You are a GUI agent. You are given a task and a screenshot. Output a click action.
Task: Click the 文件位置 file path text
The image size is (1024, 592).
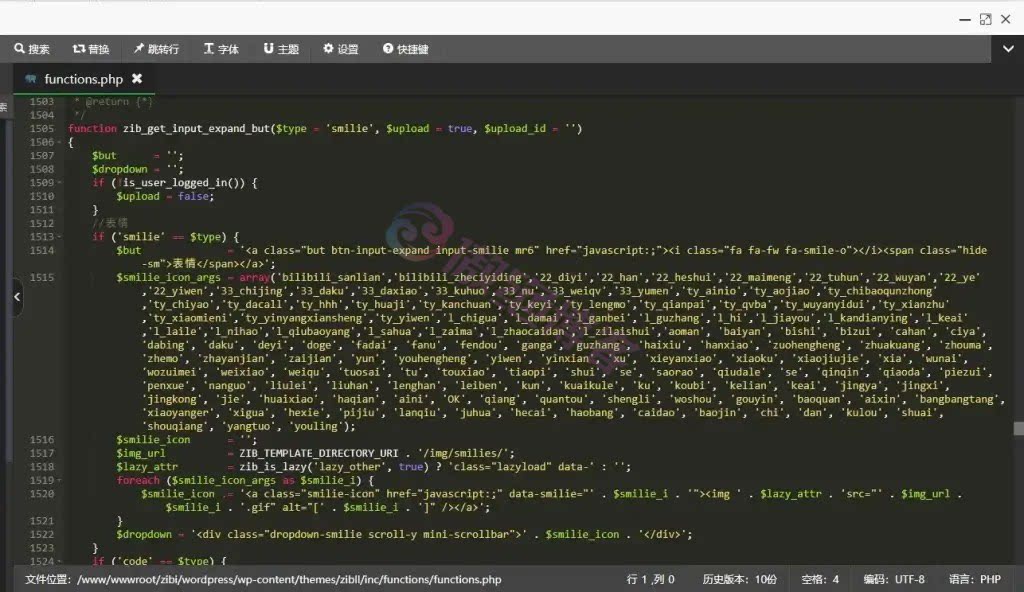[x=263, y=580]
